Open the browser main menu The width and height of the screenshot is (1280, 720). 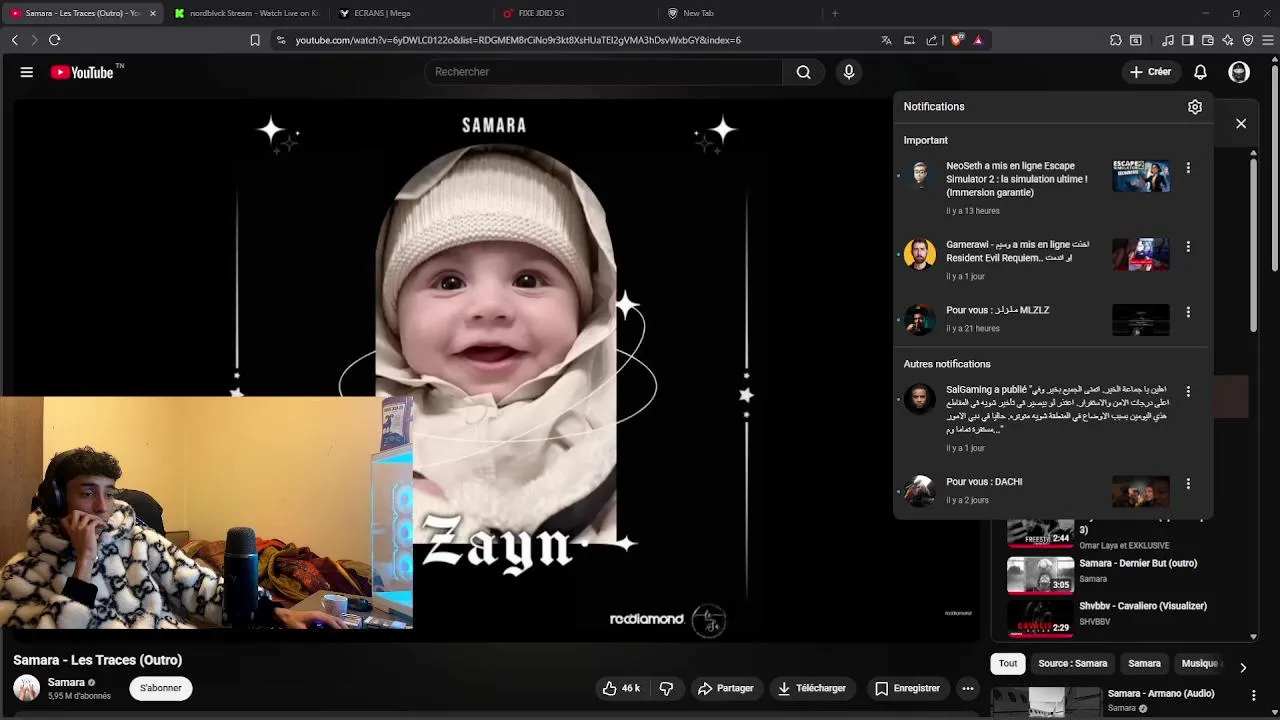pos(1268,40)
